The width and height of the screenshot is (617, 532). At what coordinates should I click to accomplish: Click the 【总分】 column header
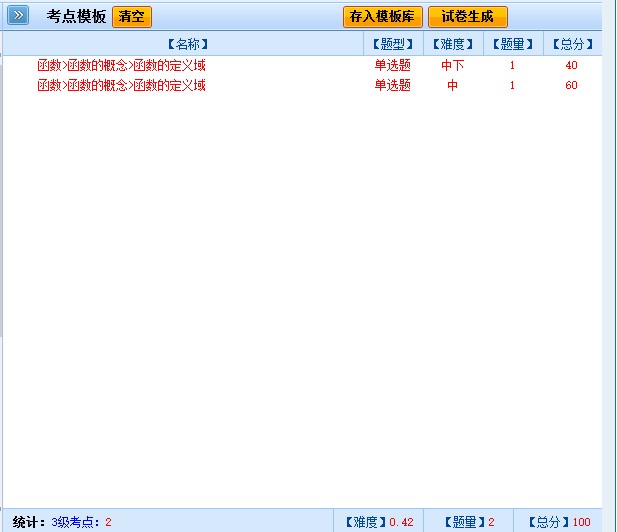click(x=573, y=44)
